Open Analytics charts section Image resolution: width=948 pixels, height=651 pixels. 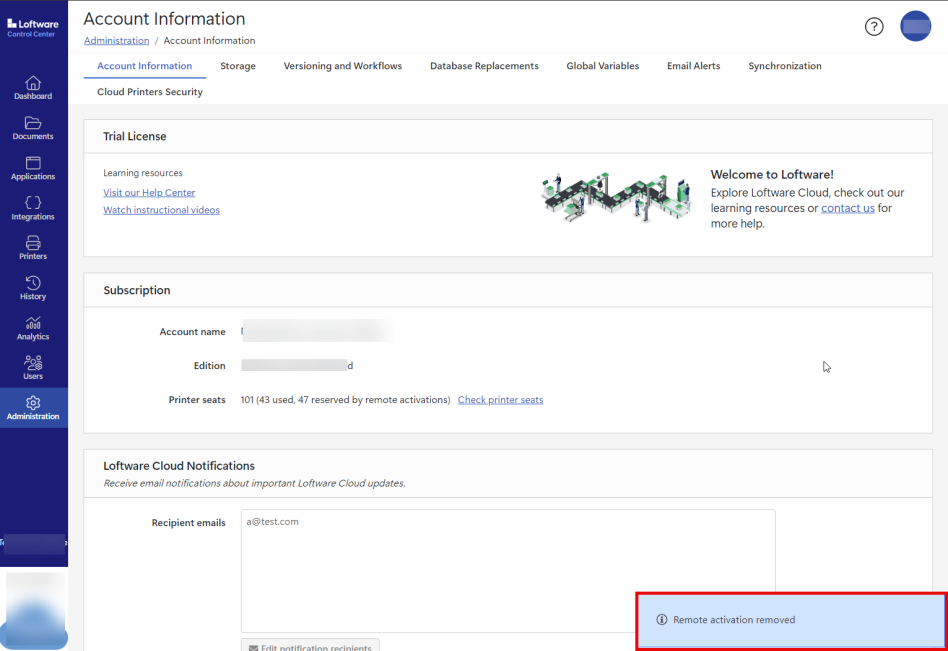coord(33,327)
